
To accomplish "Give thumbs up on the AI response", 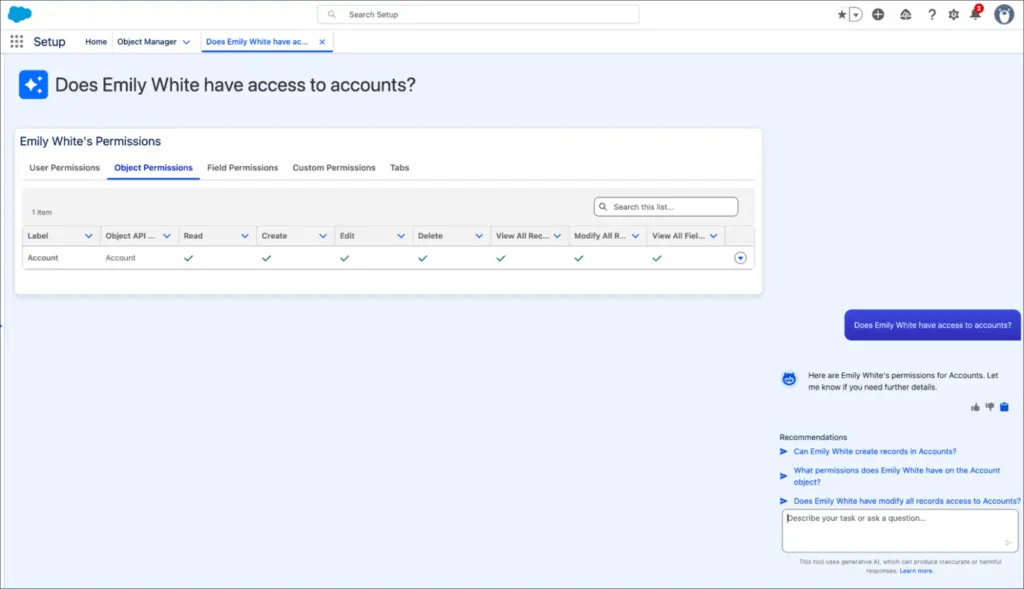I will click(x=975, y=407).
